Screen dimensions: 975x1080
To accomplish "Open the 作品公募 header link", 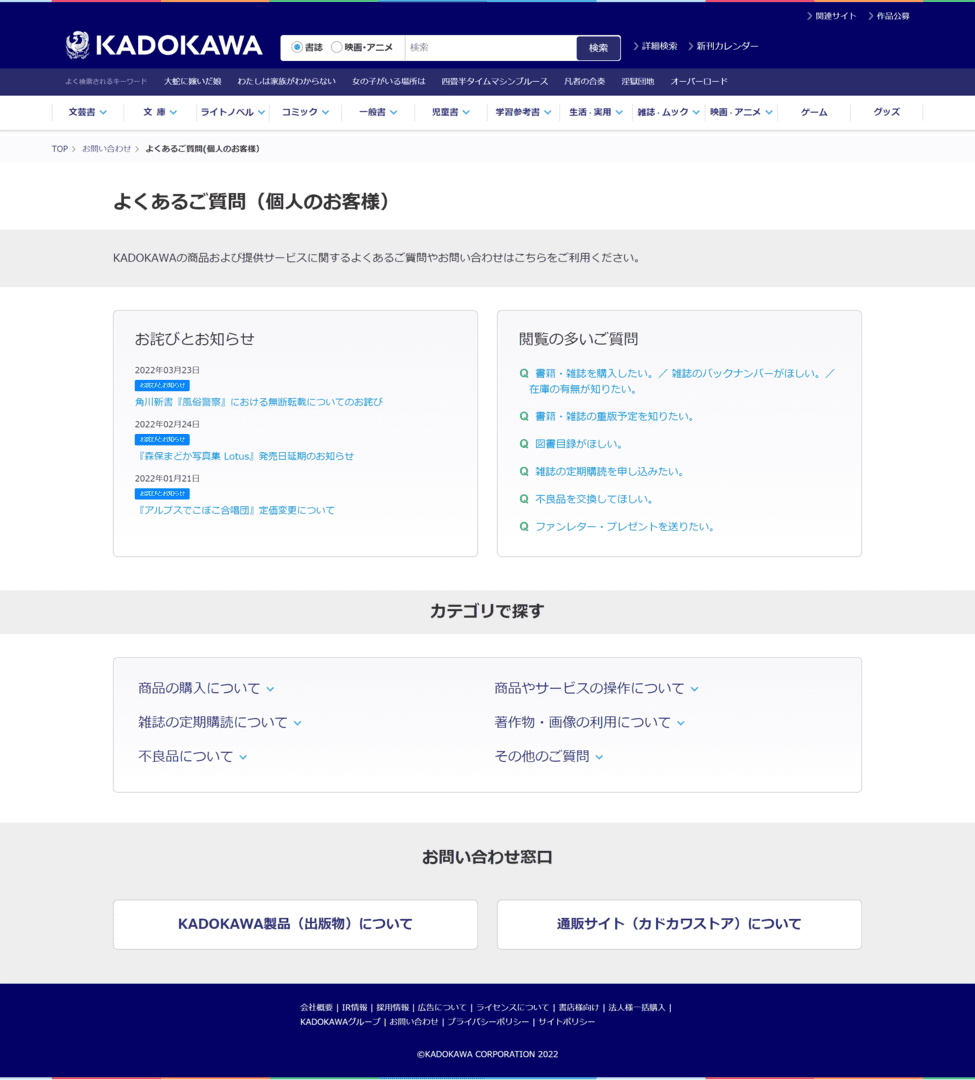I will (888, 16).
